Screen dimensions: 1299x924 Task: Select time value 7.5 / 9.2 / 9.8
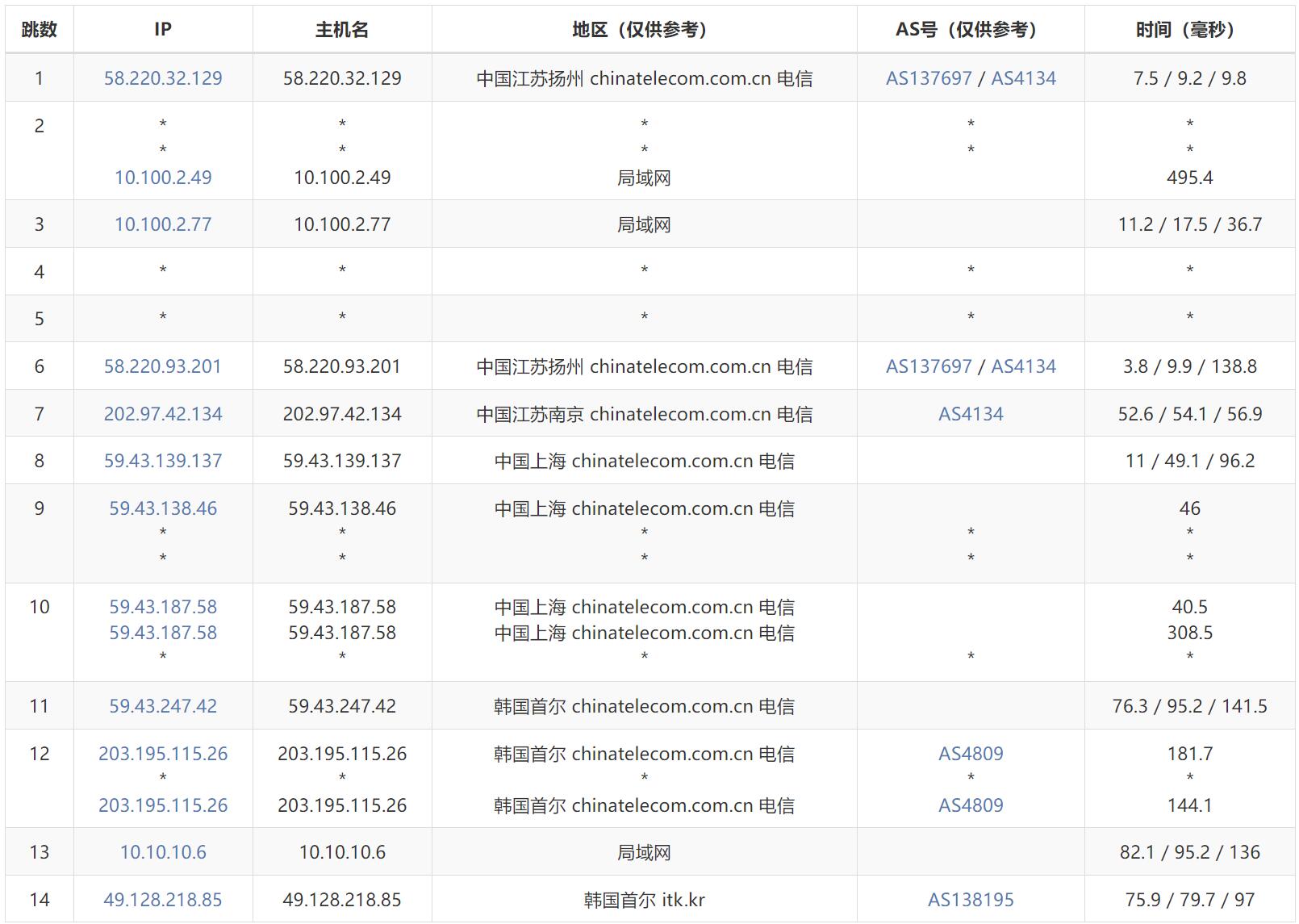coord(1189,78)
